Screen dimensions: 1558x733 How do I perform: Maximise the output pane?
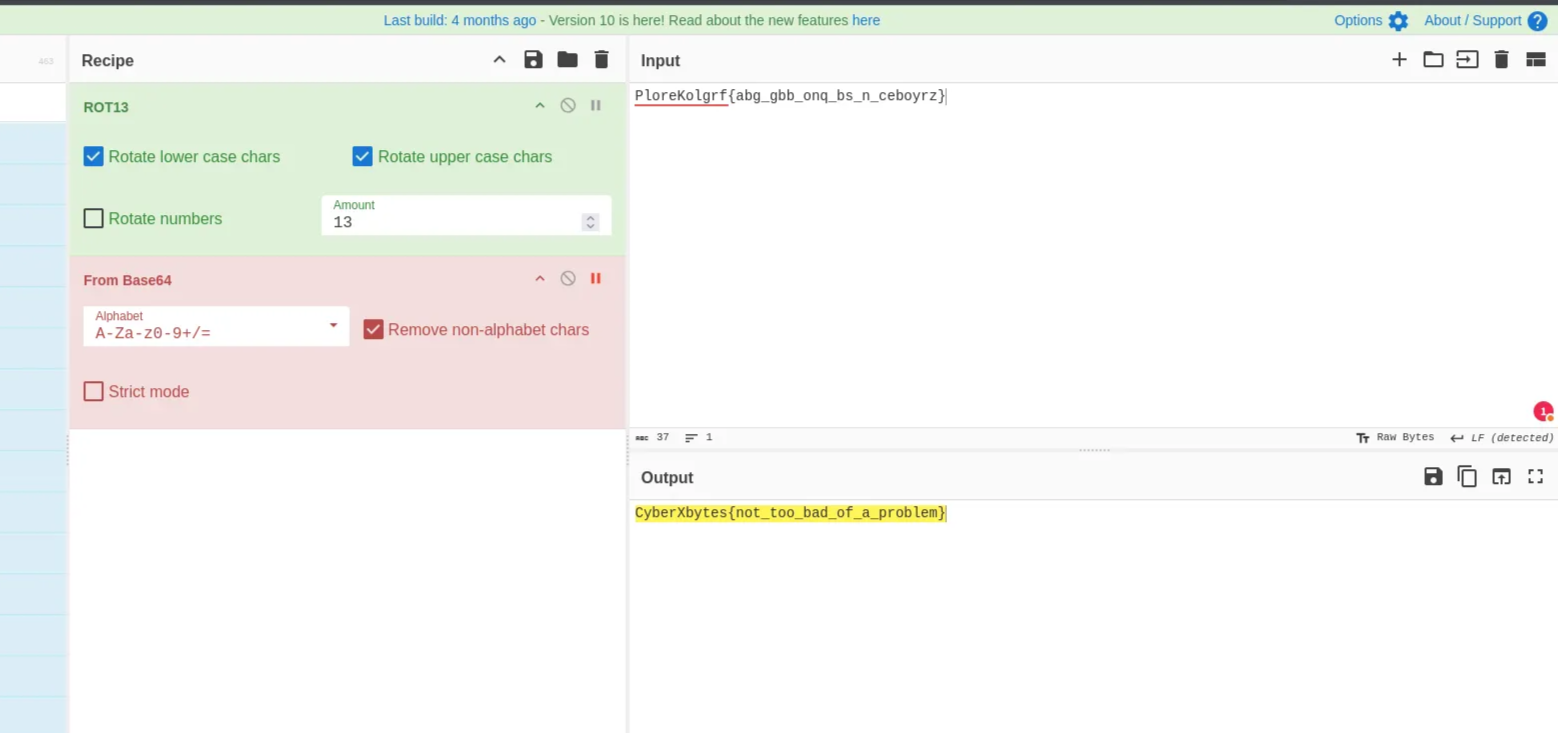1535,477
